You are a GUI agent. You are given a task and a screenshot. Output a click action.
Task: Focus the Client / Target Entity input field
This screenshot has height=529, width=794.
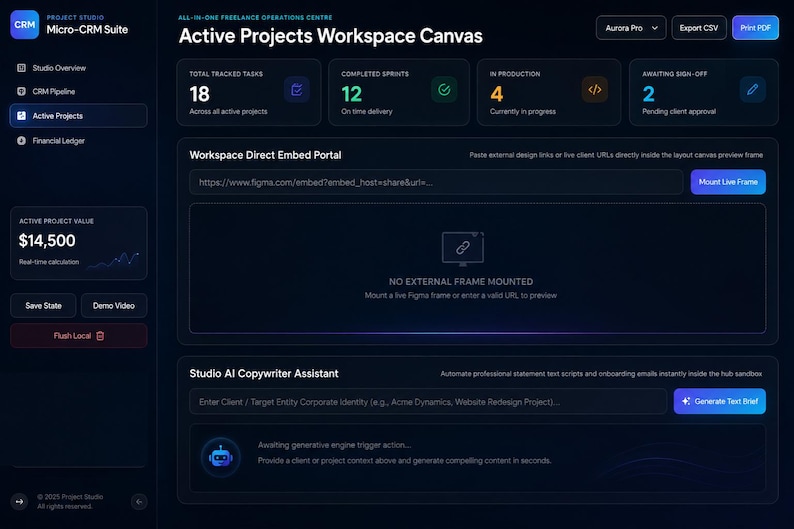click(x=428, y=401)
